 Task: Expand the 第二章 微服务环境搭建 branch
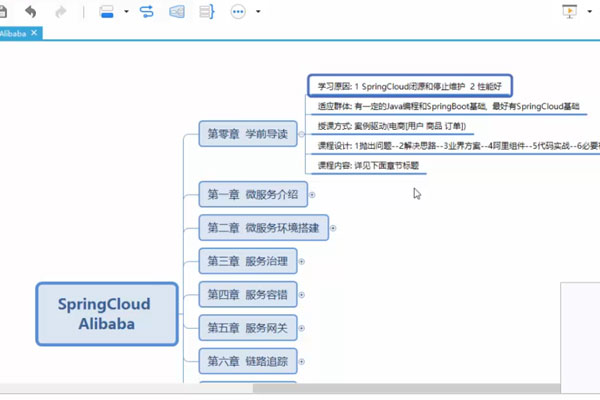pos(333,228)
